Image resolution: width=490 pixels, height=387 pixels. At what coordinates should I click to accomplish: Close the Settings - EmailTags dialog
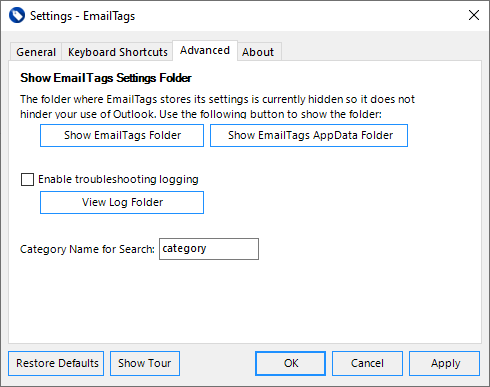[474, 15]
